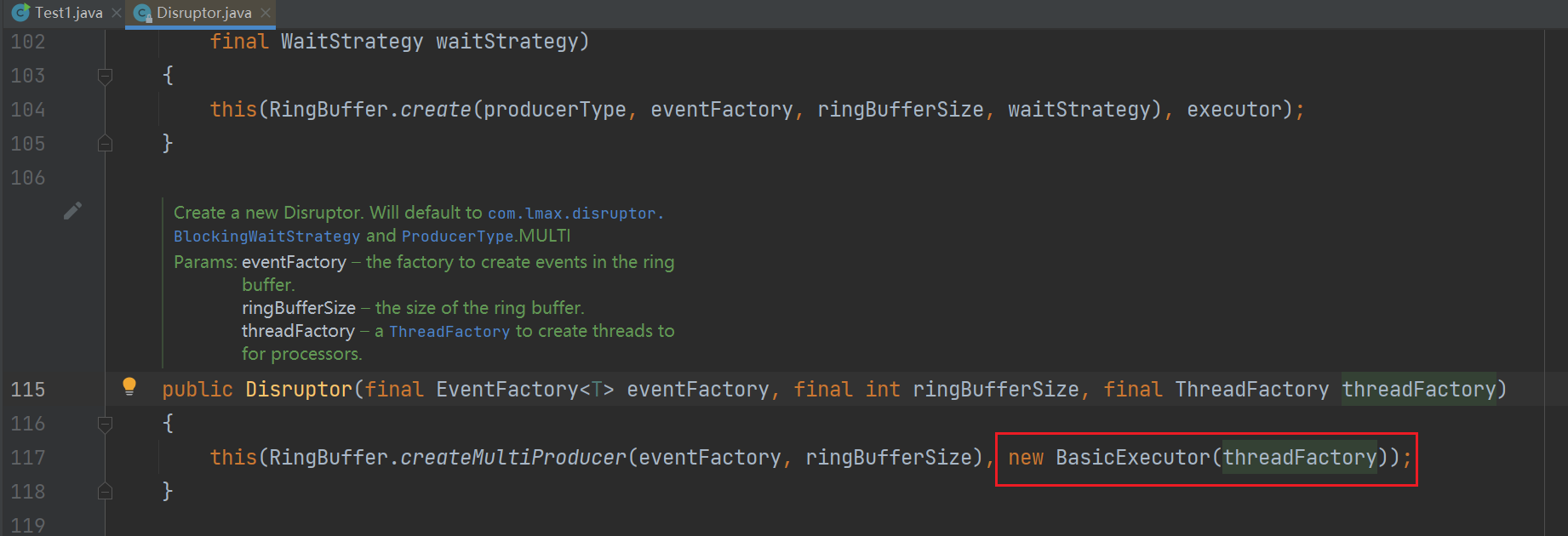
Task: Click line number 115 in the gutter
Action: 28,390
